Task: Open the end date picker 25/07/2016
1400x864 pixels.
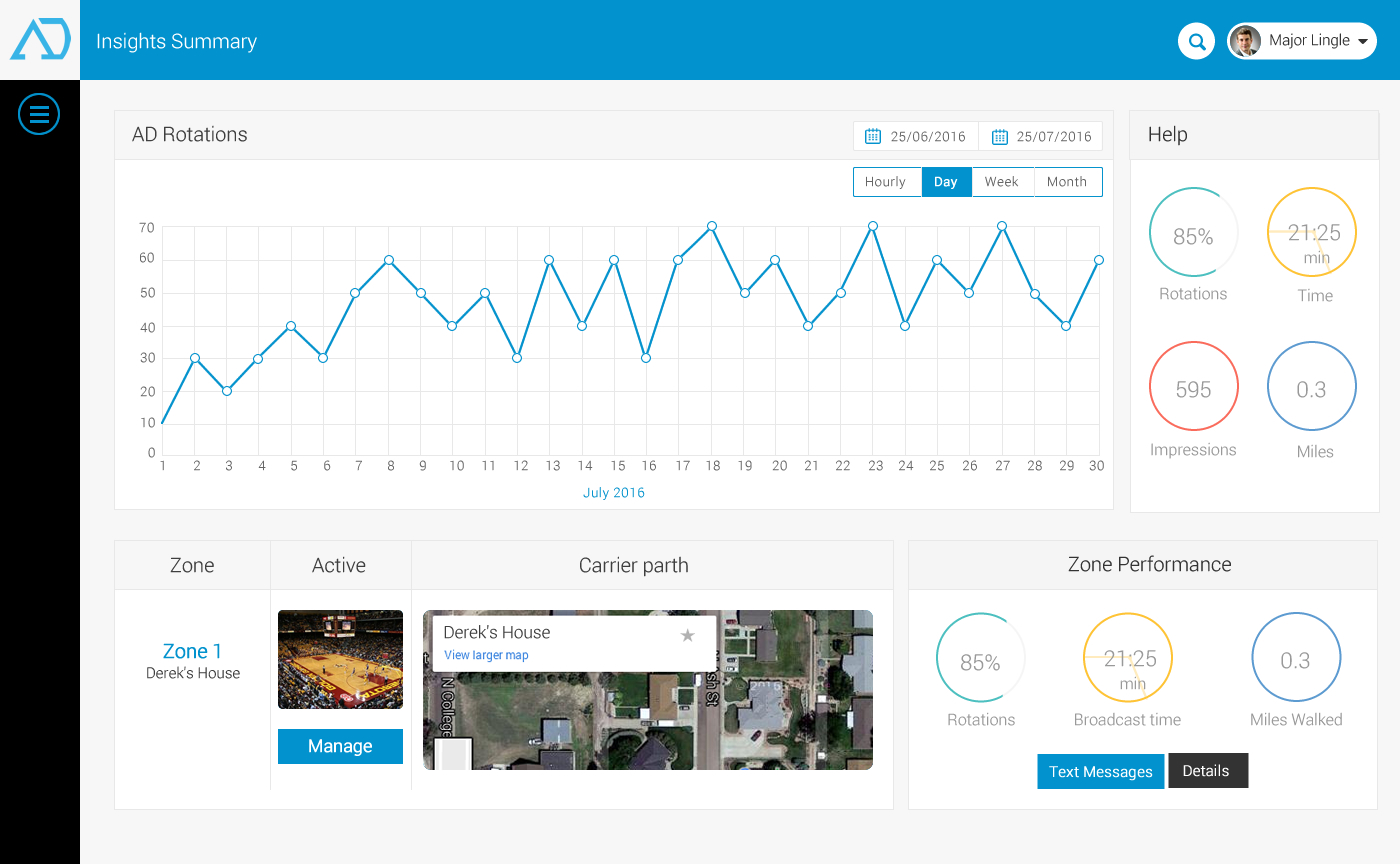Action: tap(1054, 136)
